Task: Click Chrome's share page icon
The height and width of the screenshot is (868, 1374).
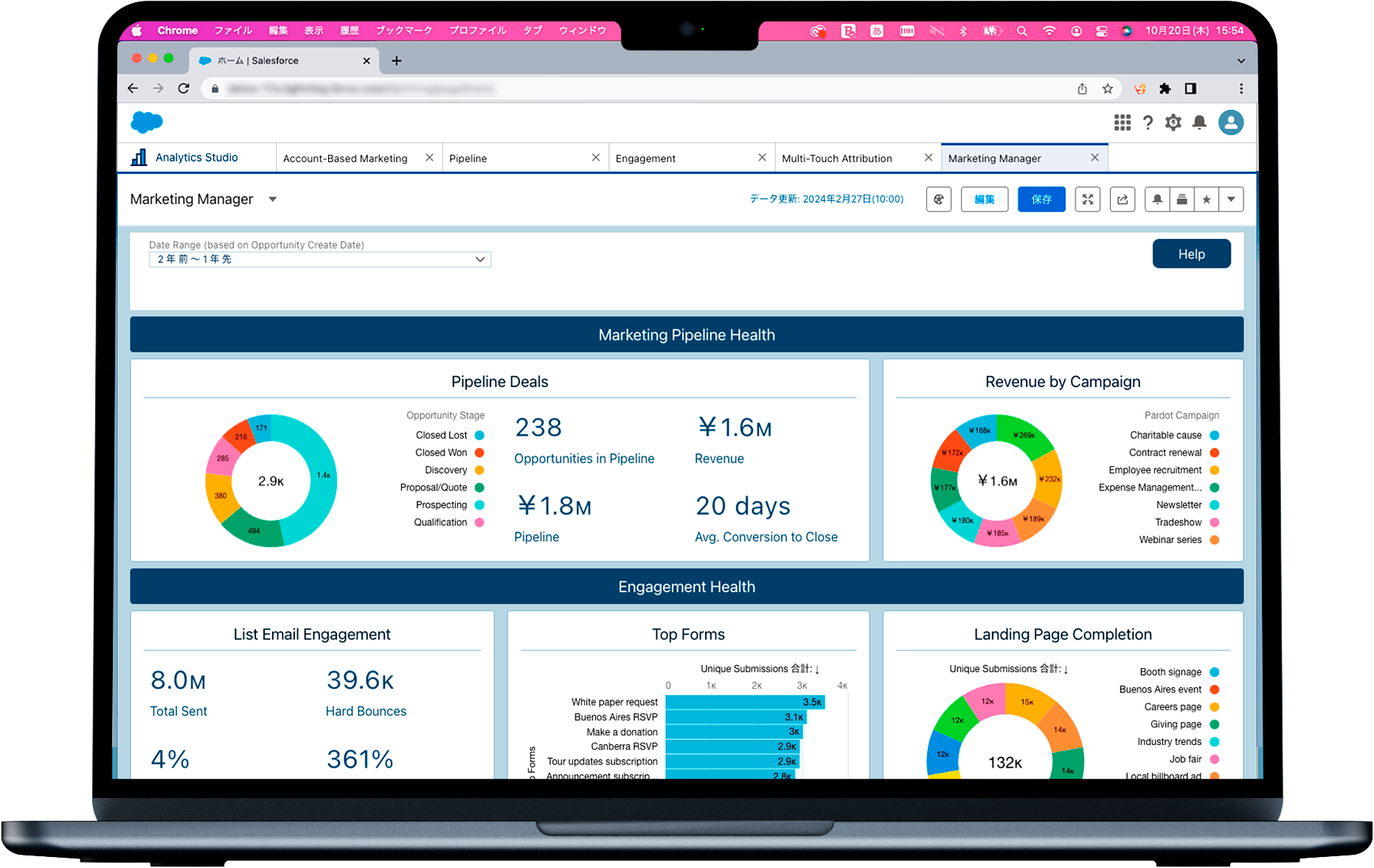Action: tap(1082, 88)
